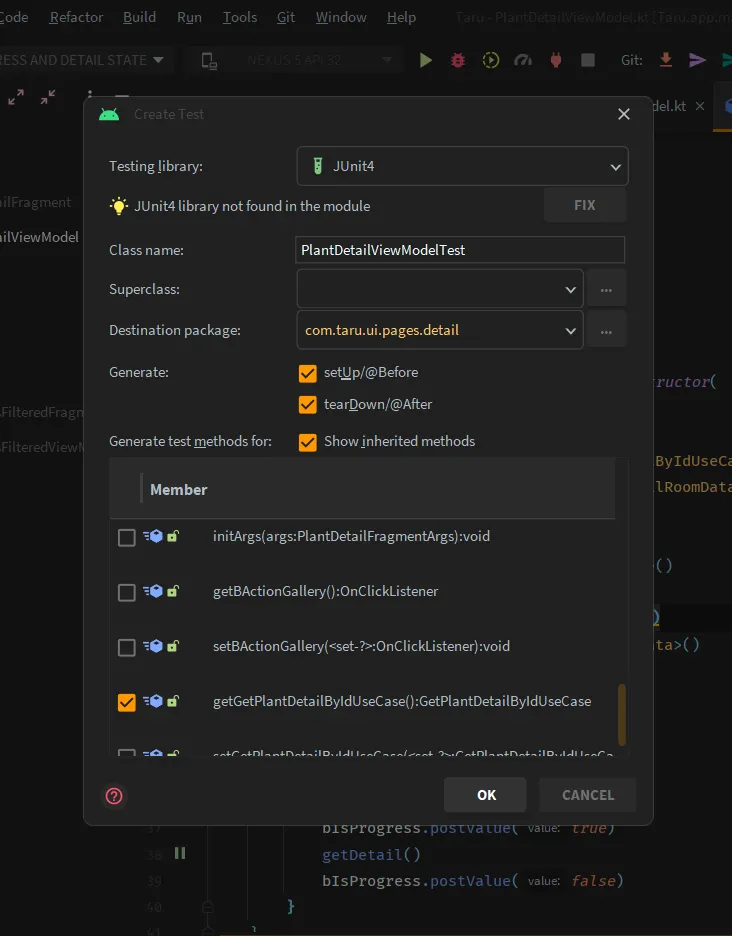The width and height of the screenshot is (732, 936).
Task: Expand the Destination package dropdown arrow
Action: coord(570,331)
